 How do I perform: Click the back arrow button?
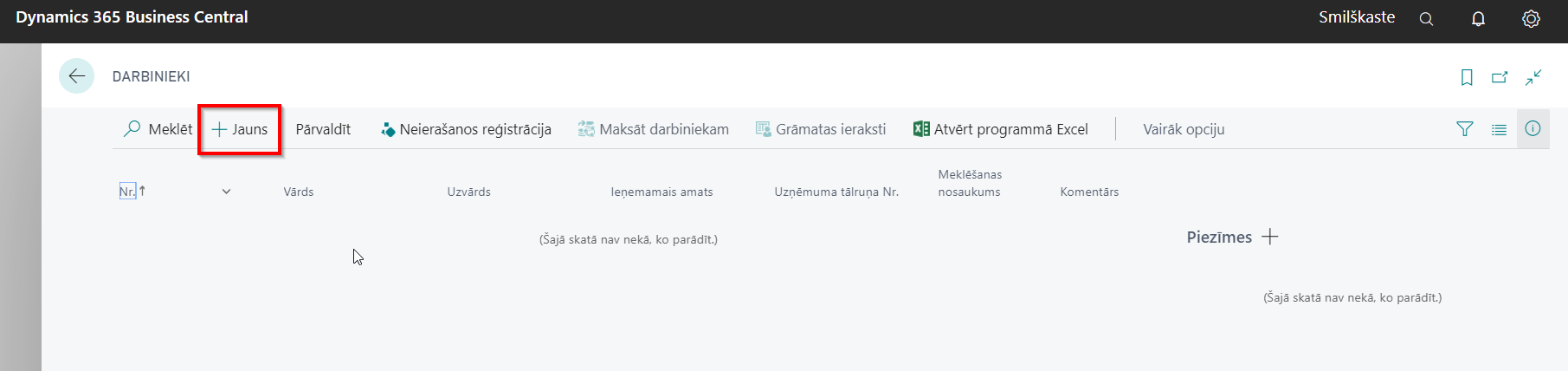[x=76, y=76]
